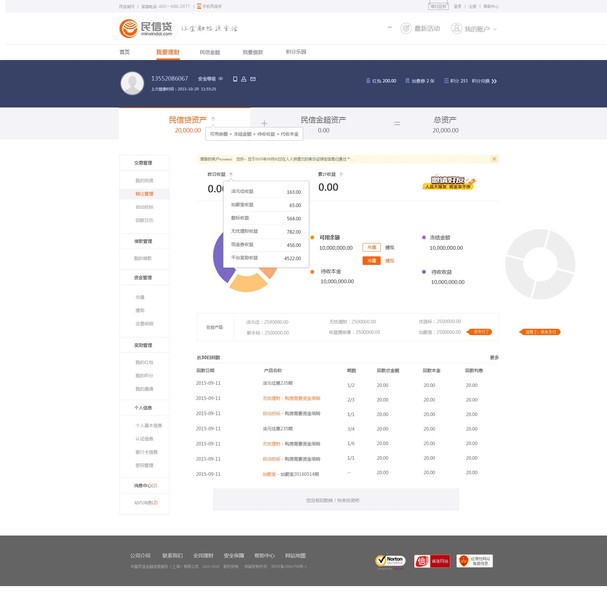Click help icon beside 昨日收益
The width and height of the screenshot is (607, 600).
coord(231,174)
